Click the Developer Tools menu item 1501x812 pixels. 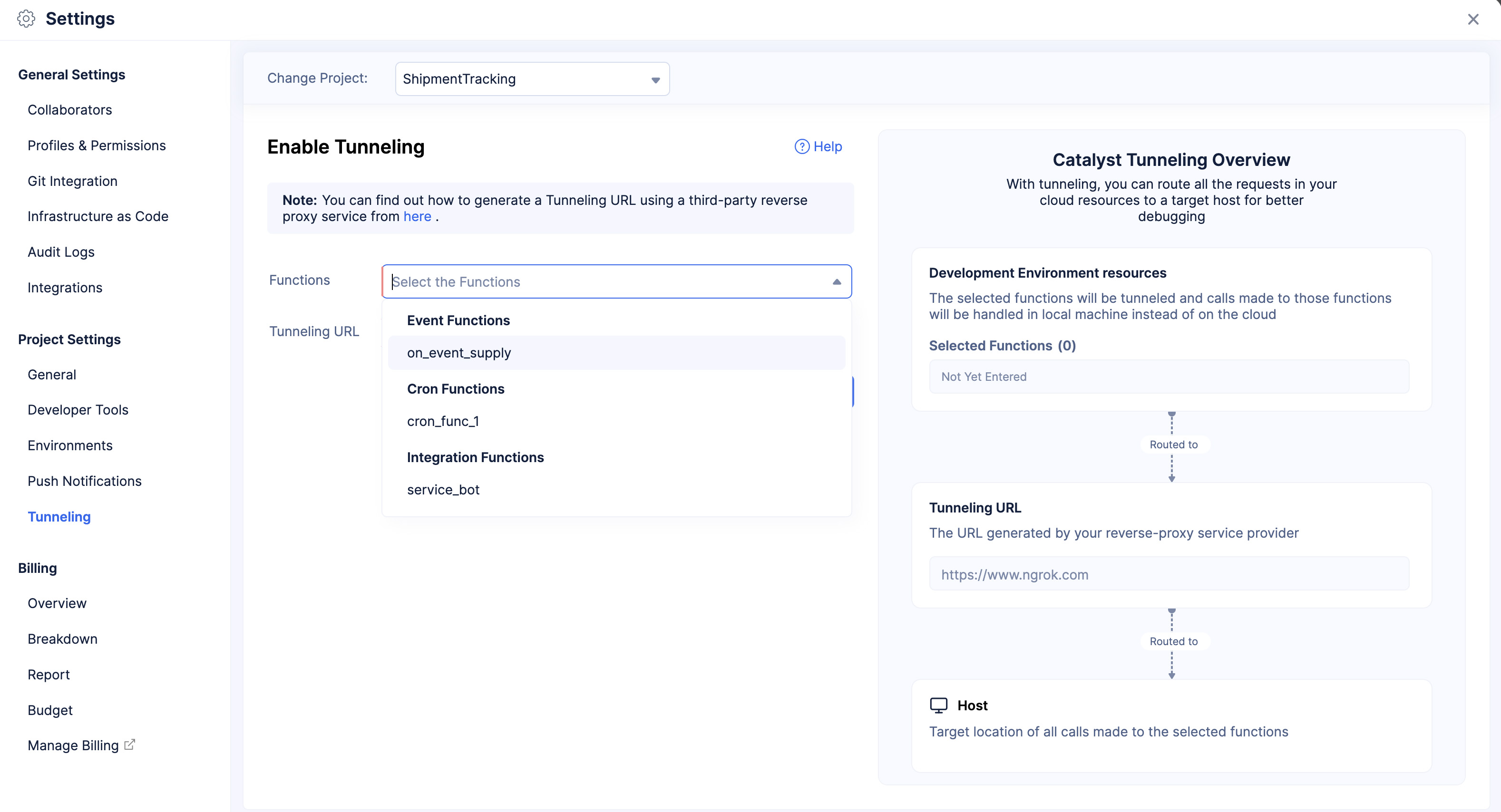tap(78, 409)
